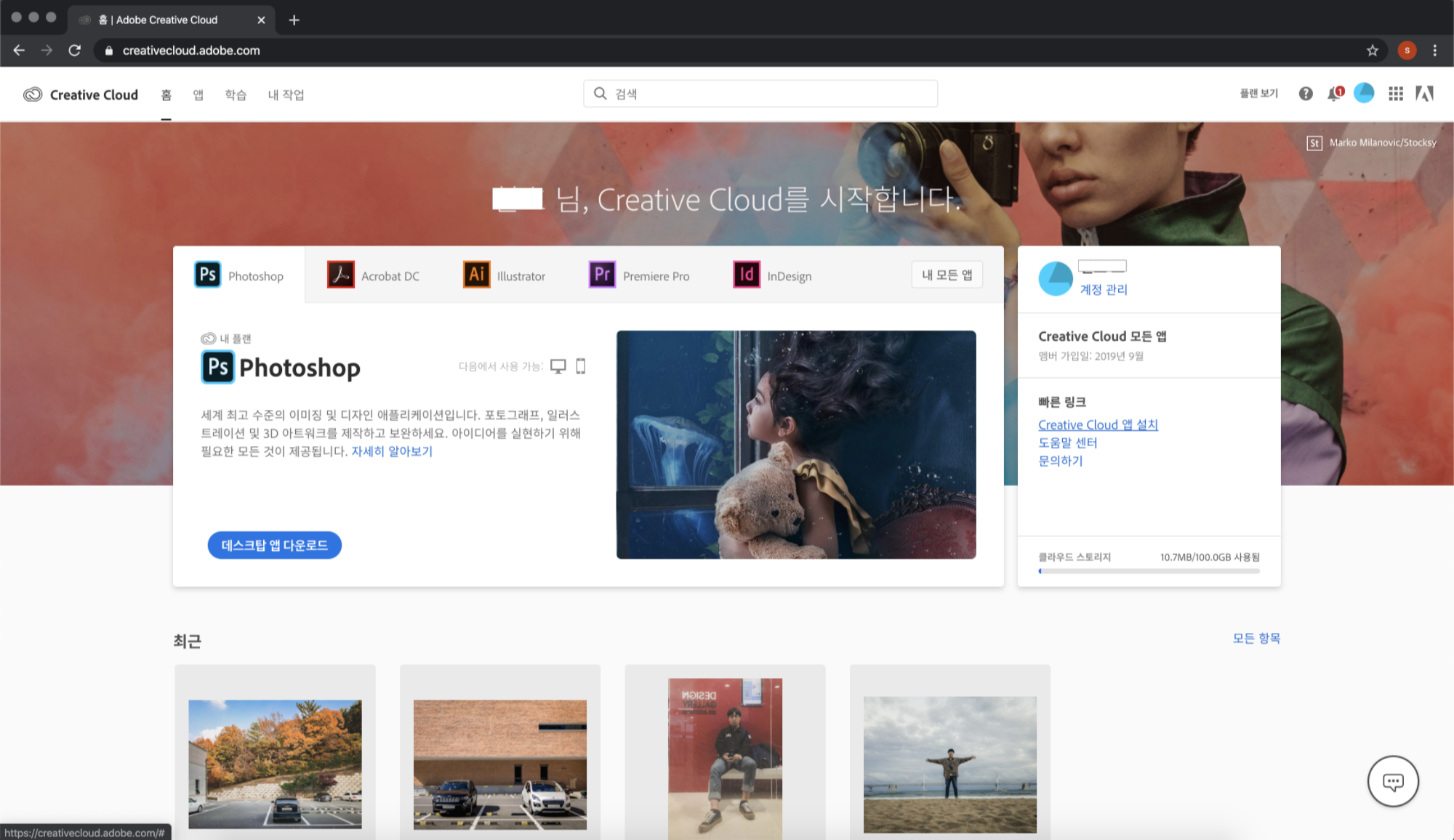Select the 학습 navigation item

(x=236, y=95)
